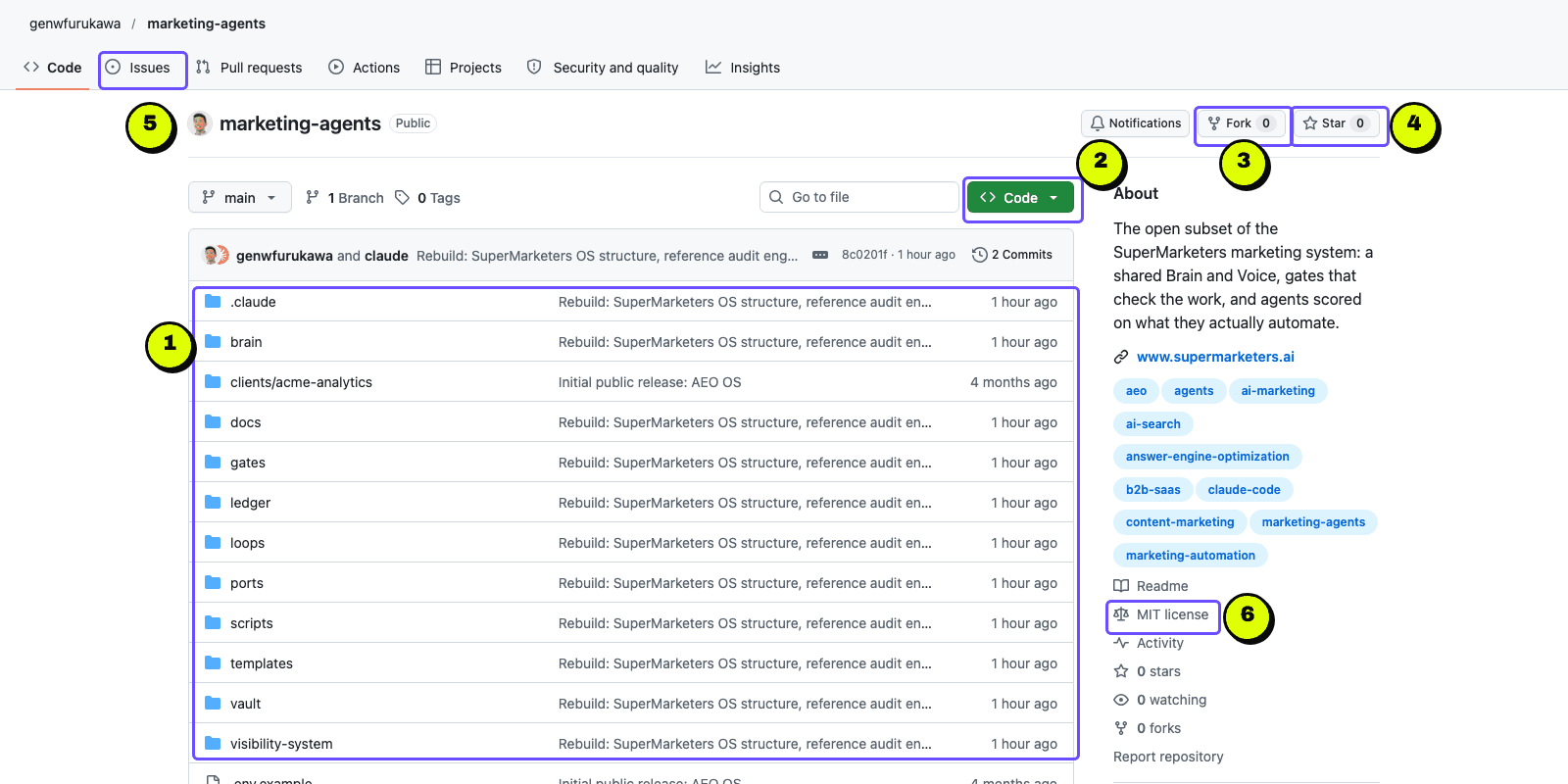Click the Notifications bell button
The image size is (1568, 784).
point(1135,123)
